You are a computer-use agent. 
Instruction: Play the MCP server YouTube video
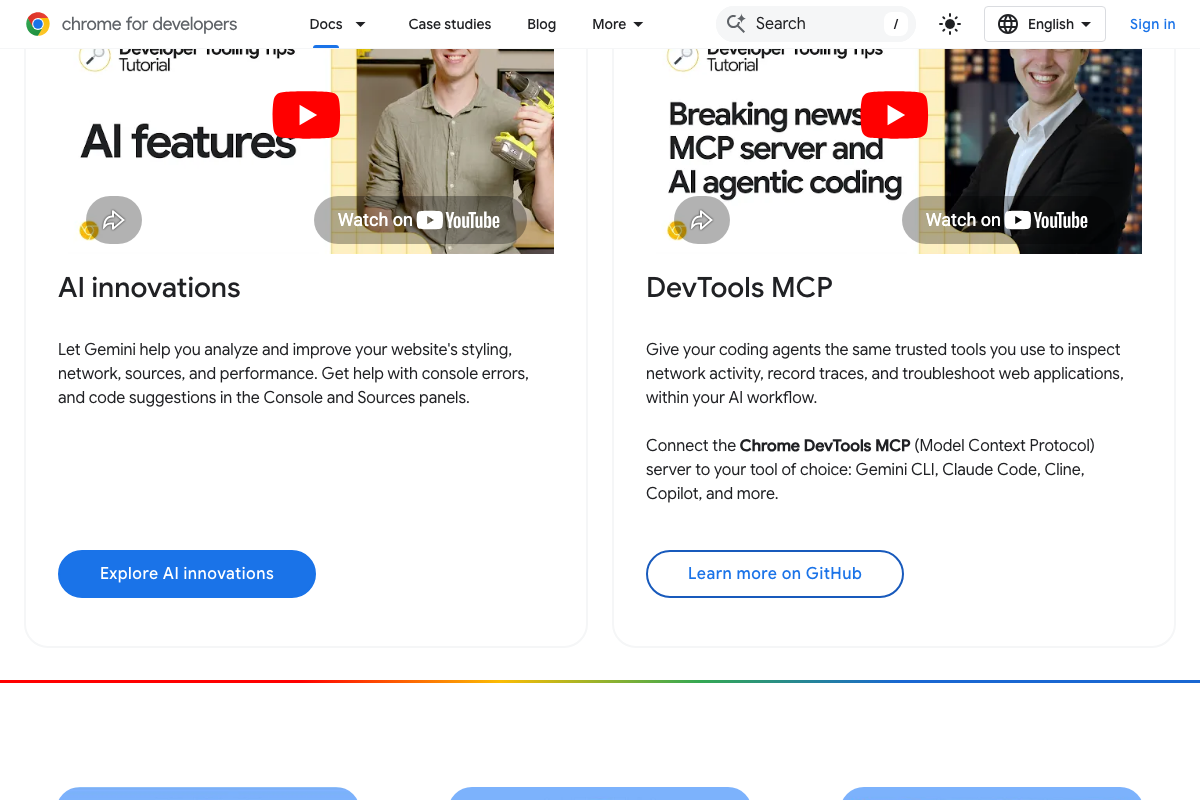pyautogui.click(x=894, y=115)
